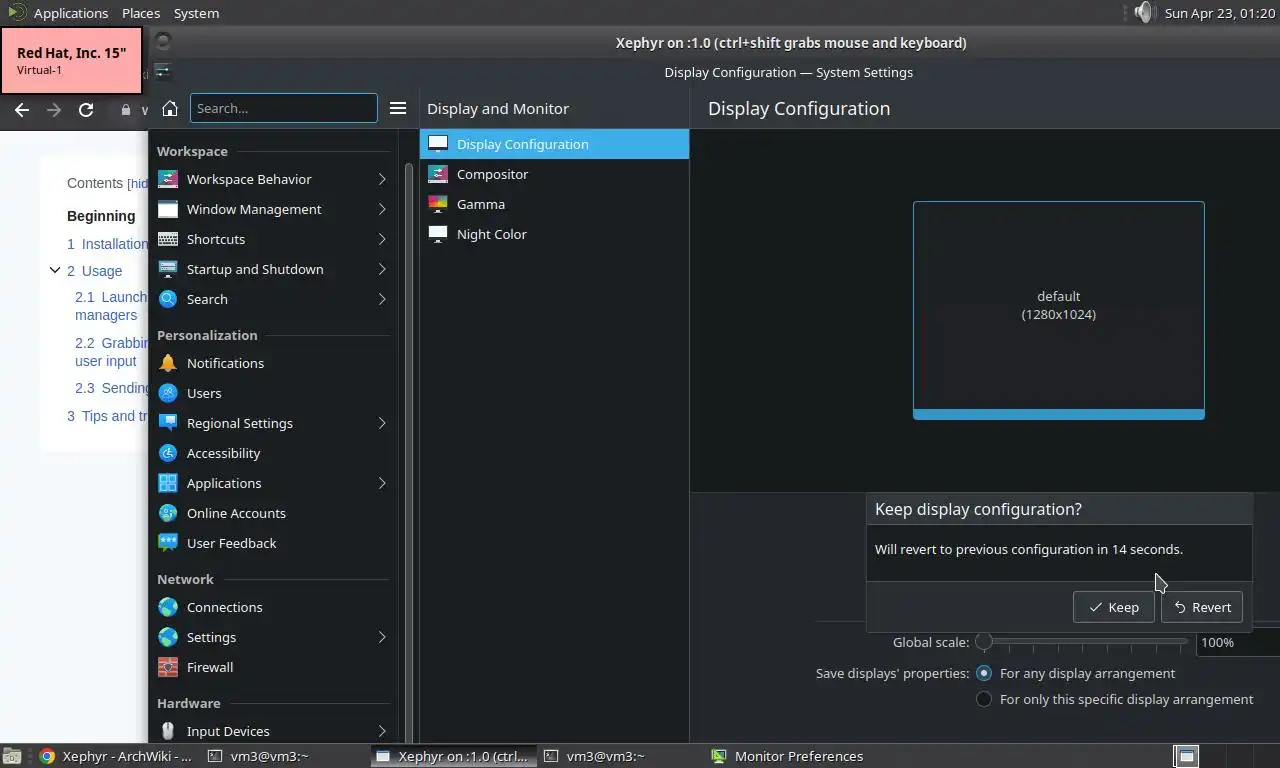Click the Firewall brick icon
The width and height of the screenshot is (1280, 768).
[x=168, y=667]
